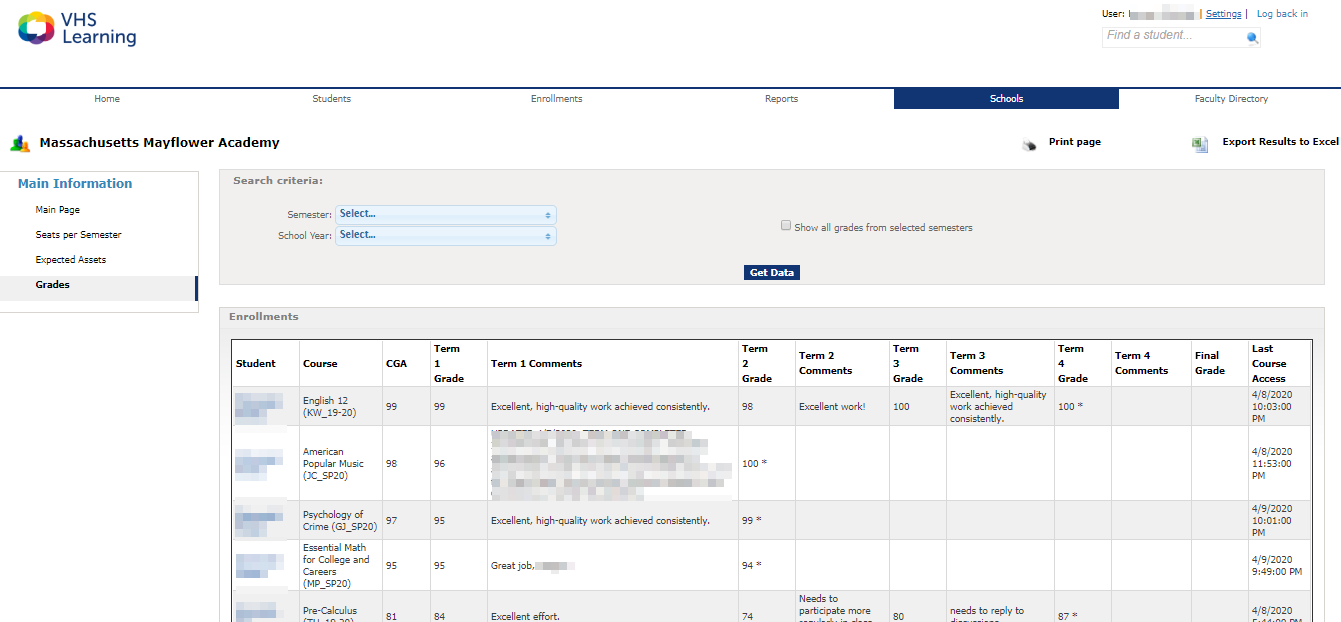The width and height of the screenshot is (1341, 622).
Task: Click the Get Data button
Action: [x=771, y=271]
